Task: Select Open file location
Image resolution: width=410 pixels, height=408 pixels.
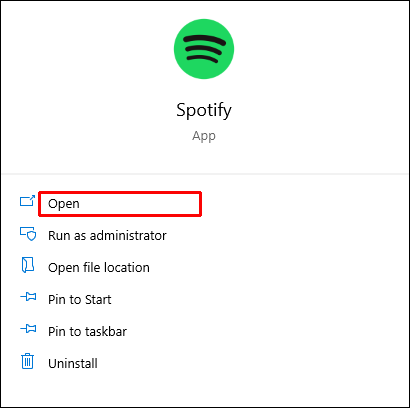Action: tap(99, 268)
